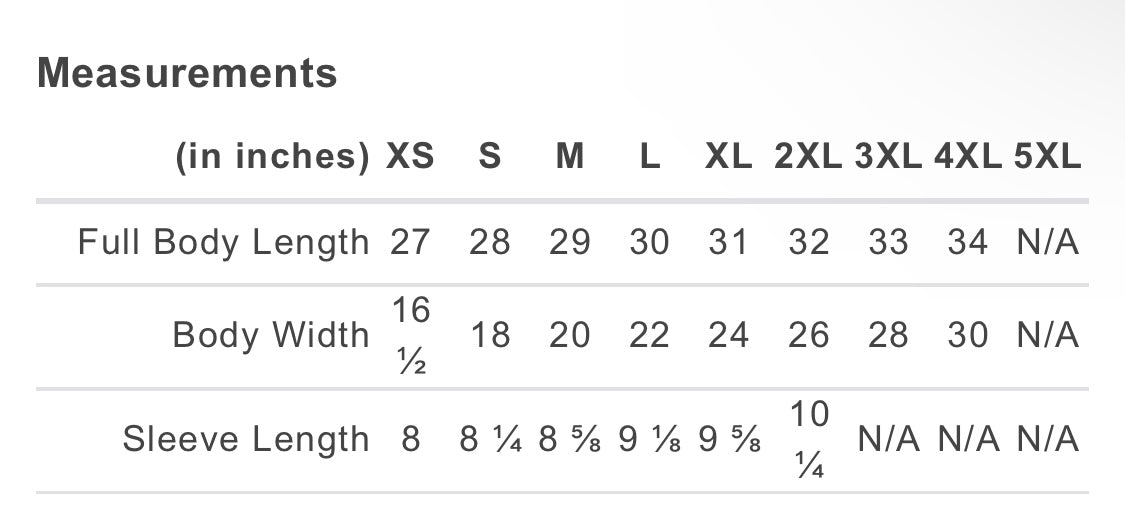Click the XS full body length value 27
The width and height of the screenshot is (1125, 525).
pyautogui.click(x=410, y=242)
